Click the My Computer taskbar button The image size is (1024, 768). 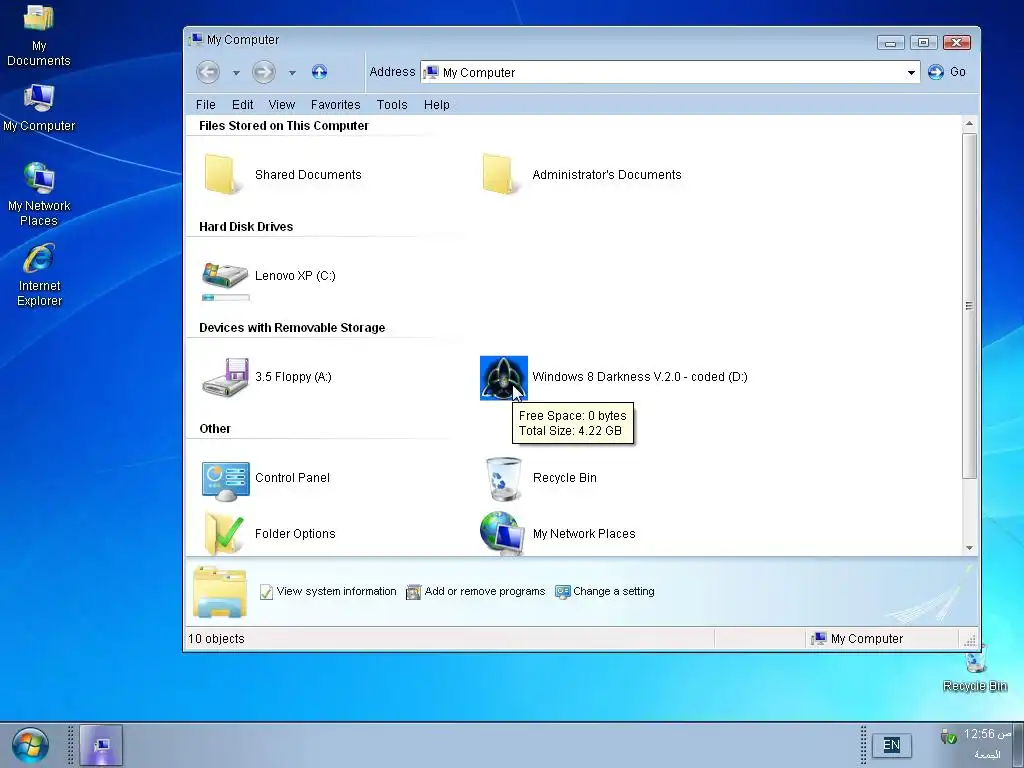tap(101, 745)
